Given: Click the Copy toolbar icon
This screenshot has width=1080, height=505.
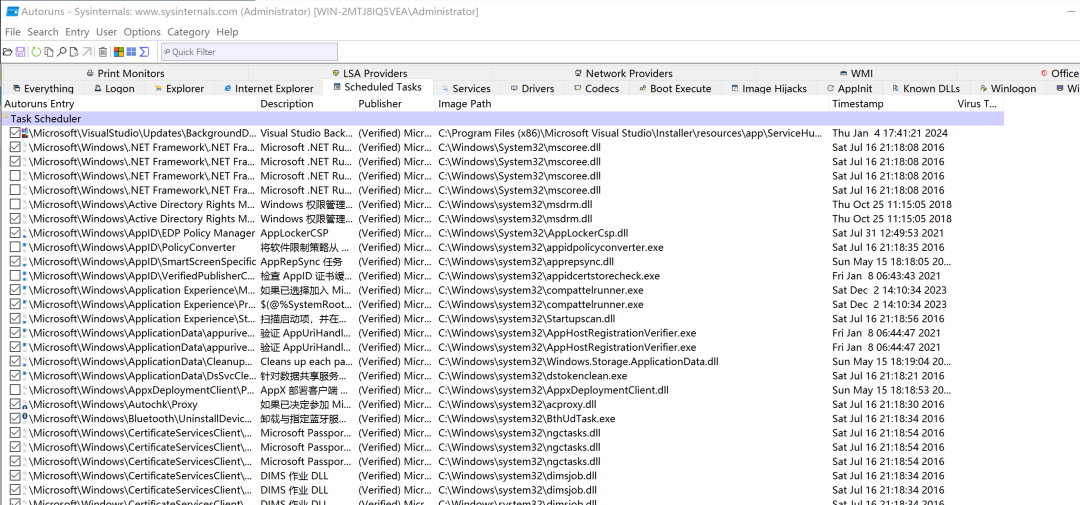Looking at the screenshot, I should (x=49, y=52).
